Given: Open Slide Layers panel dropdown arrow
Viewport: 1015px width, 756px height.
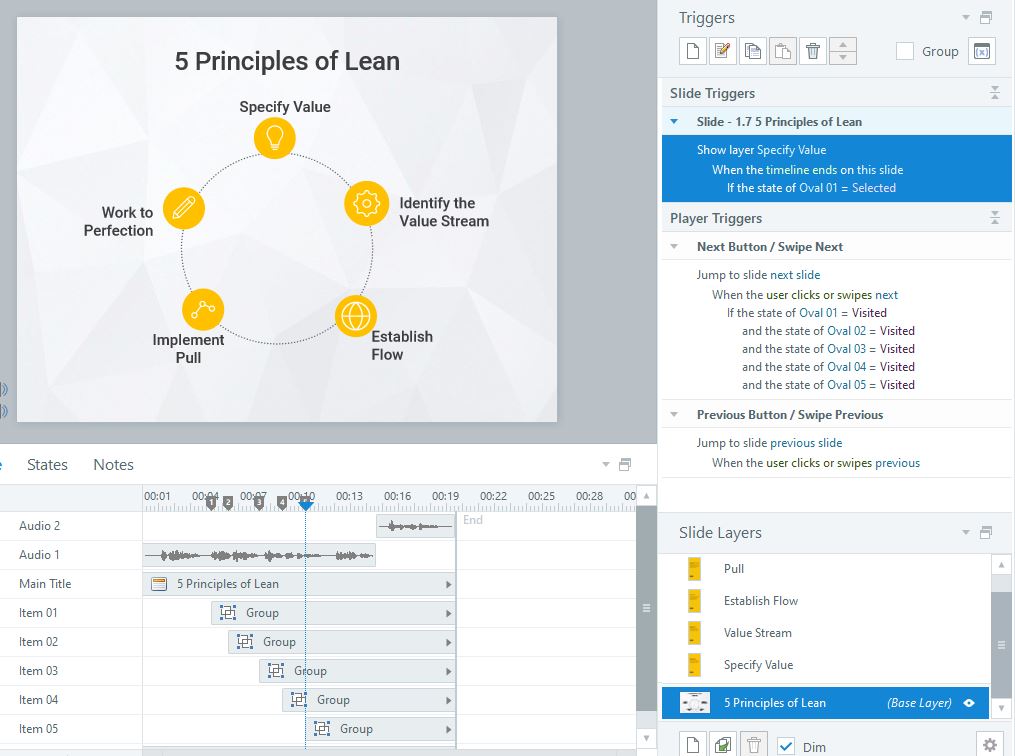Looking at the screenshot, I should click(966, 532).
